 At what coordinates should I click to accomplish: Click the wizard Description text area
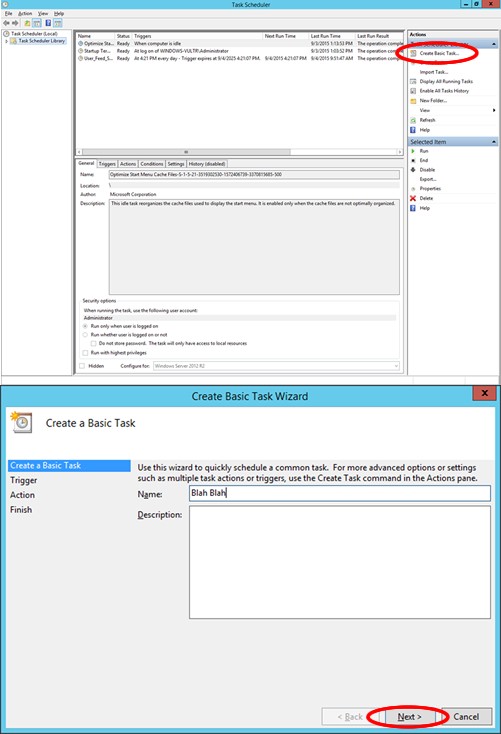340,562
